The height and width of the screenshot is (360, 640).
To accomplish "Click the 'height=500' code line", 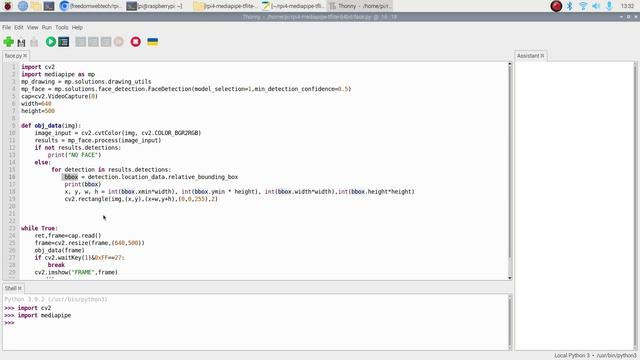I will click(38, 111).
